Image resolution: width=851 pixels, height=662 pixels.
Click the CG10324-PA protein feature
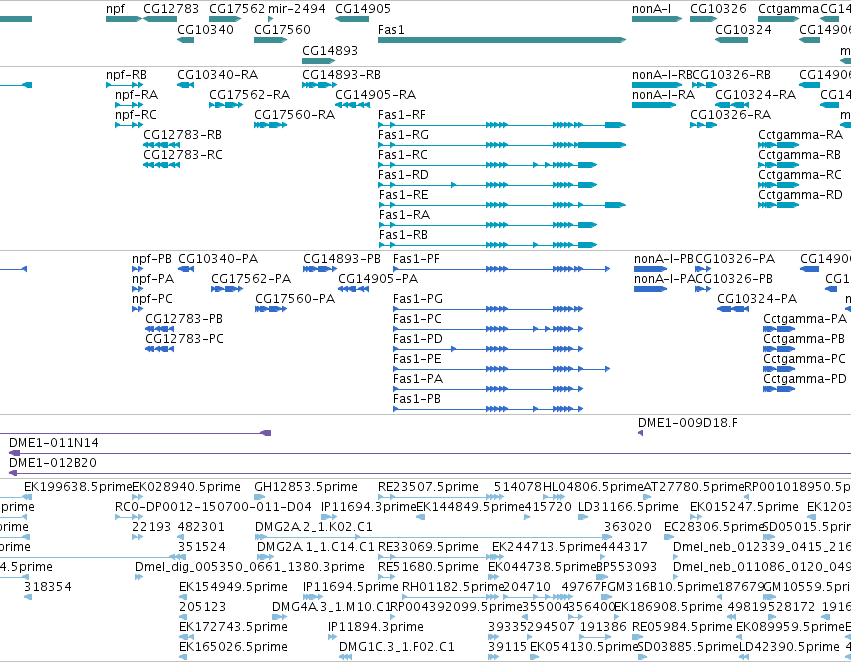click(x=733, y=309)
